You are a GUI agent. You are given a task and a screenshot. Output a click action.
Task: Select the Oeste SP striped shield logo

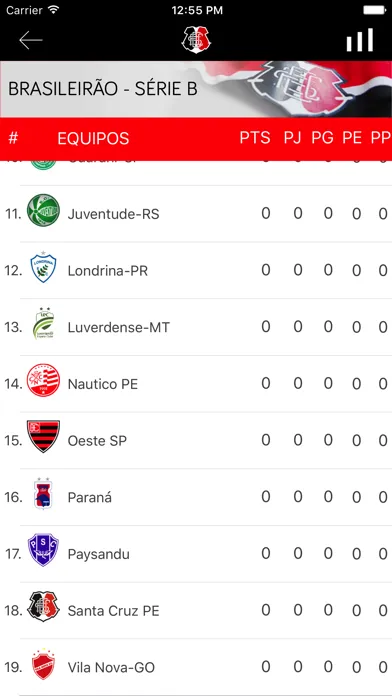43,436
